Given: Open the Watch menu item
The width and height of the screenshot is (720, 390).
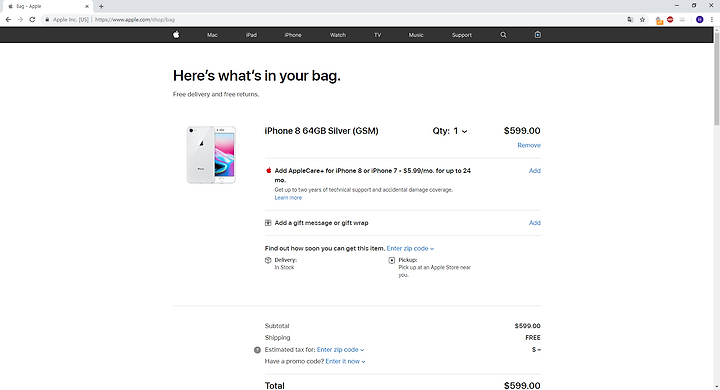Looking at the screenshot, I should [338, 35].
